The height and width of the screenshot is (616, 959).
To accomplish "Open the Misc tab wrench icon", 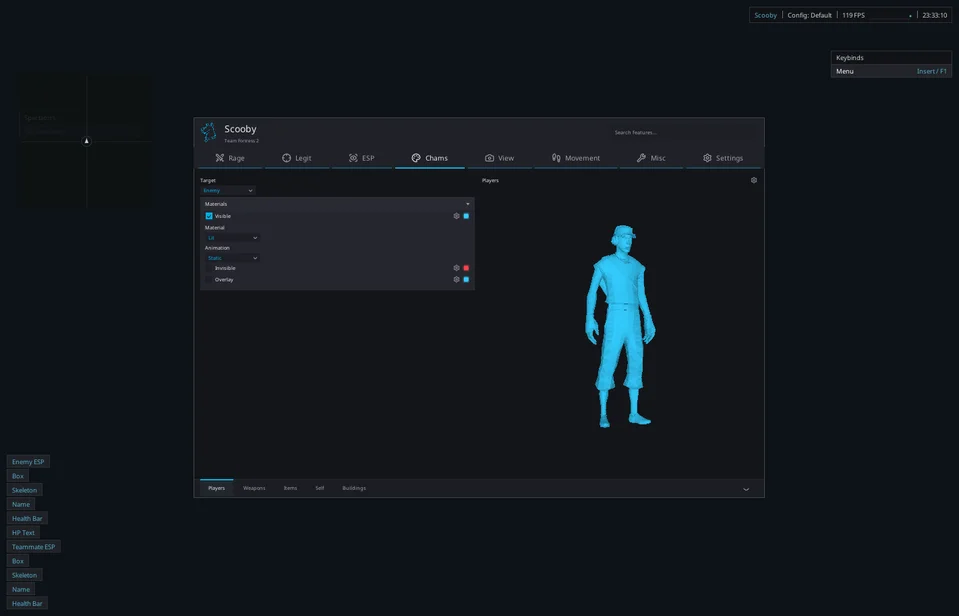I will (641, 158).
